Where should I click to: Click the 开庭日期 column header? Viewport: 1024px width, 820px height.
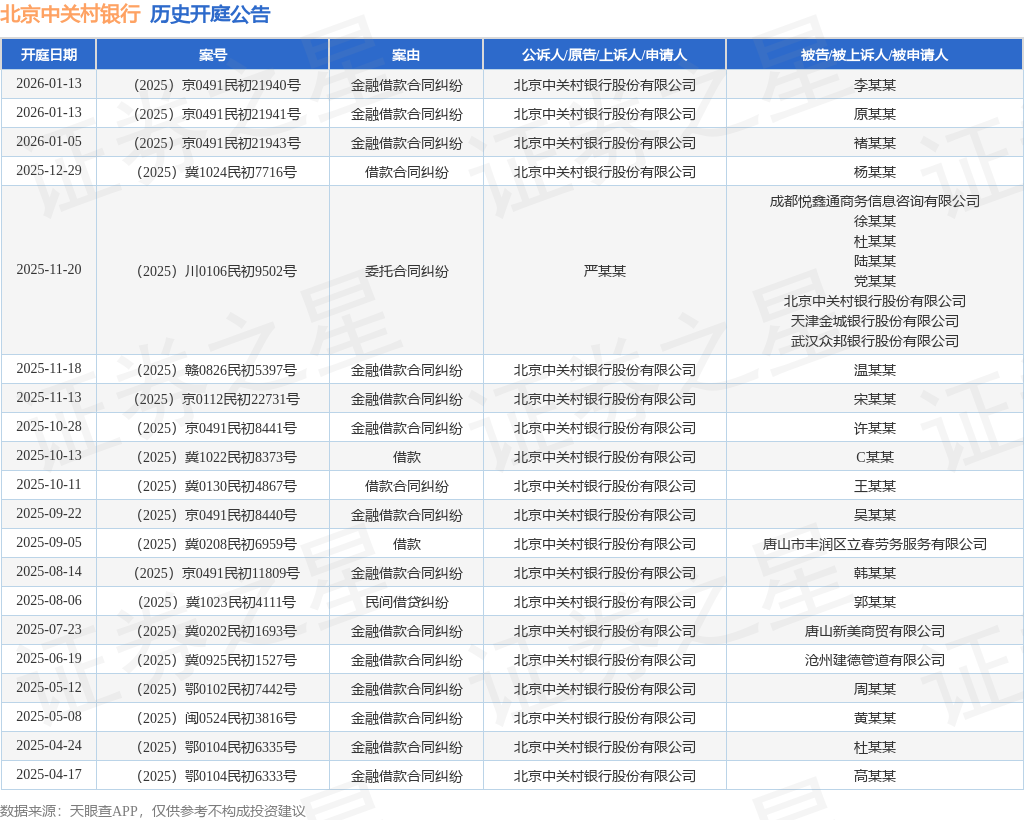coord(49,55)
